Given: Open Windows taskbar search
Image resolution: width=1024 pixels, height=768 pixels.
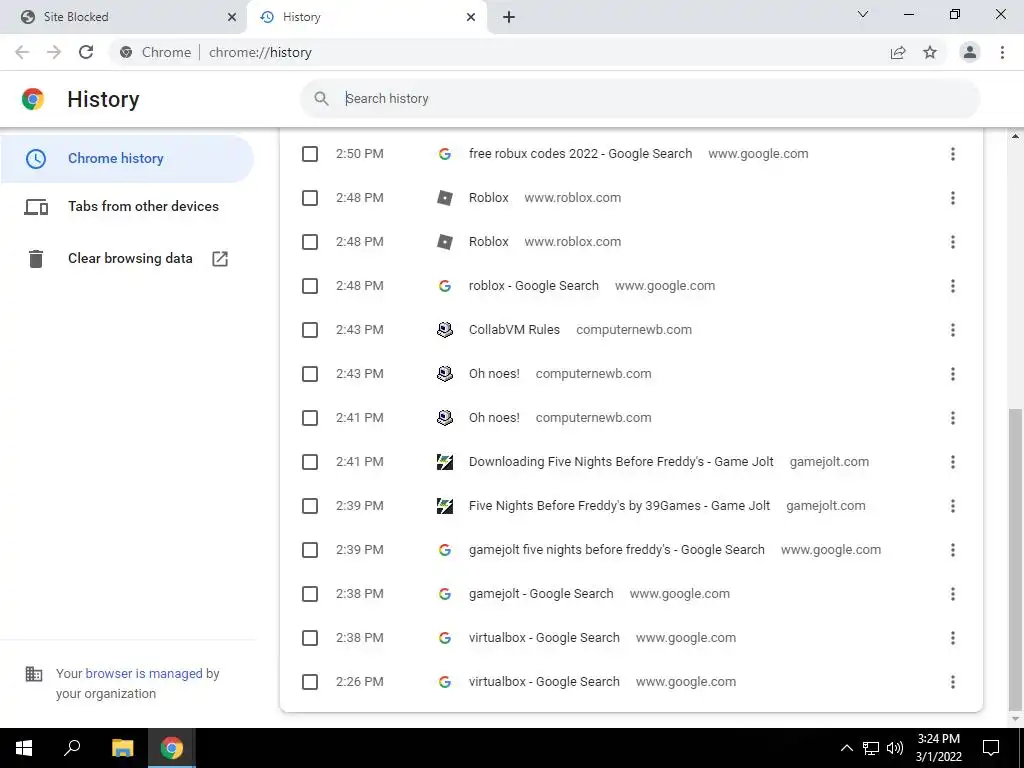Looking at the screenshot, I should (72, 748).
